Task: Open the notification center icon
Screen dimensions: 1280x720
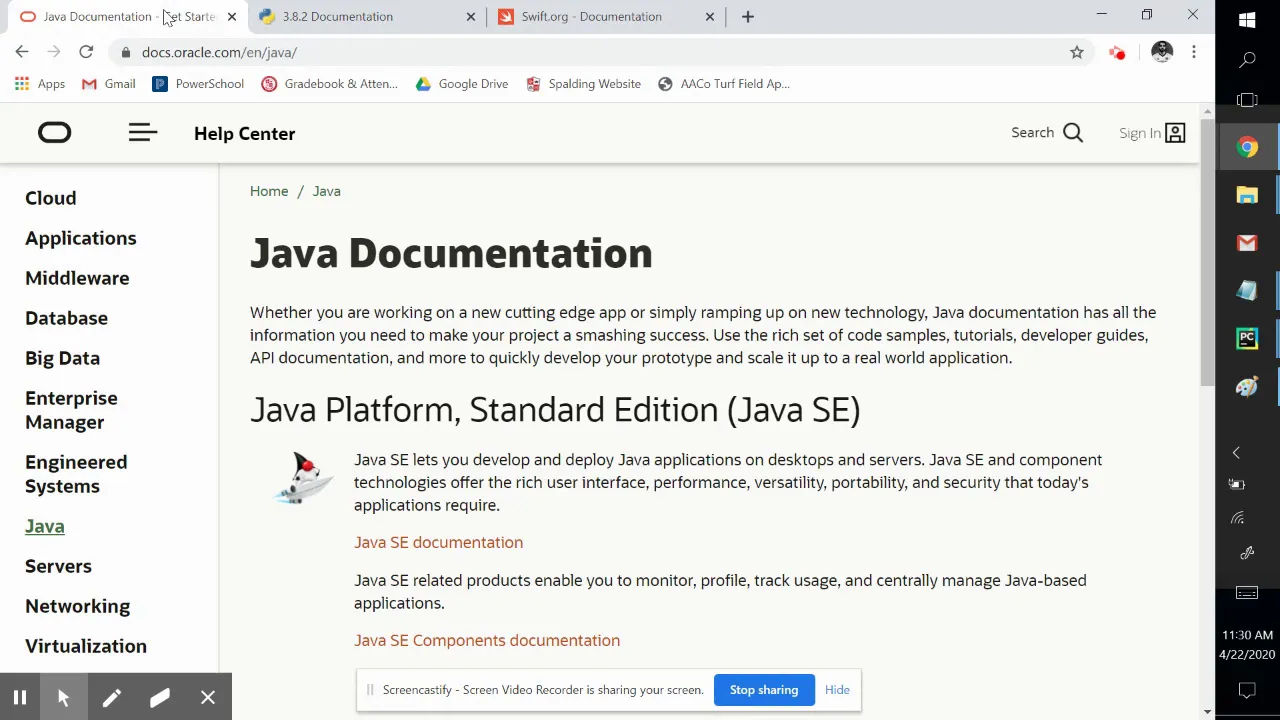Action: [1247, 690]
